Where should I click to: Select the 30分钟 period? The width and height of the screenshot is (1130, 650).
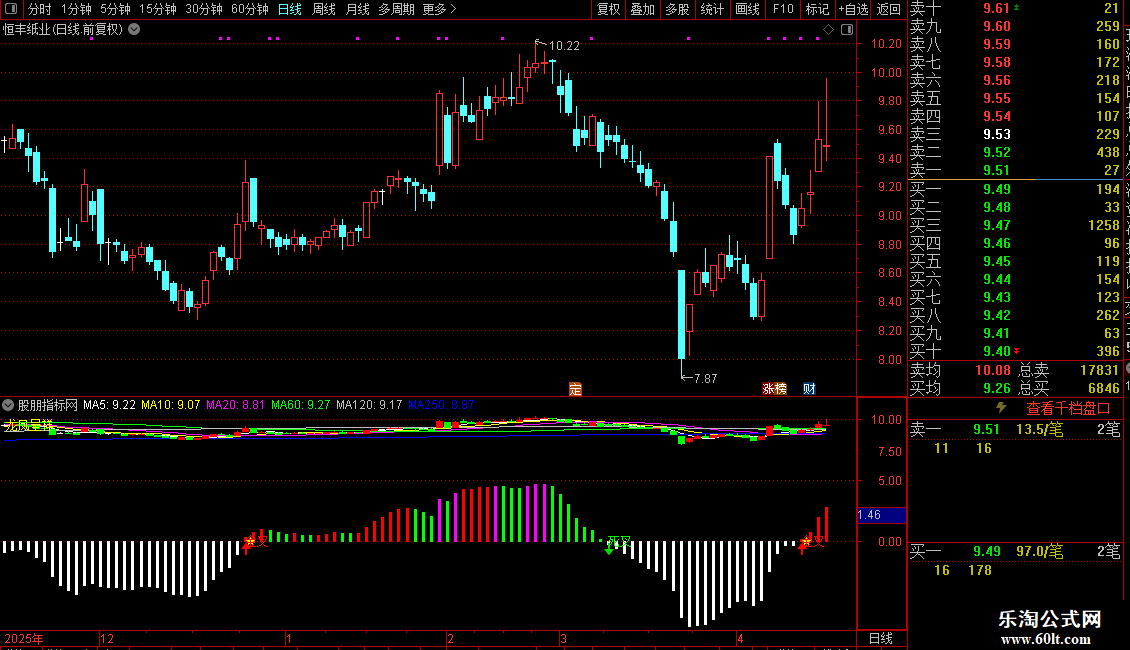tap(203, 9)
